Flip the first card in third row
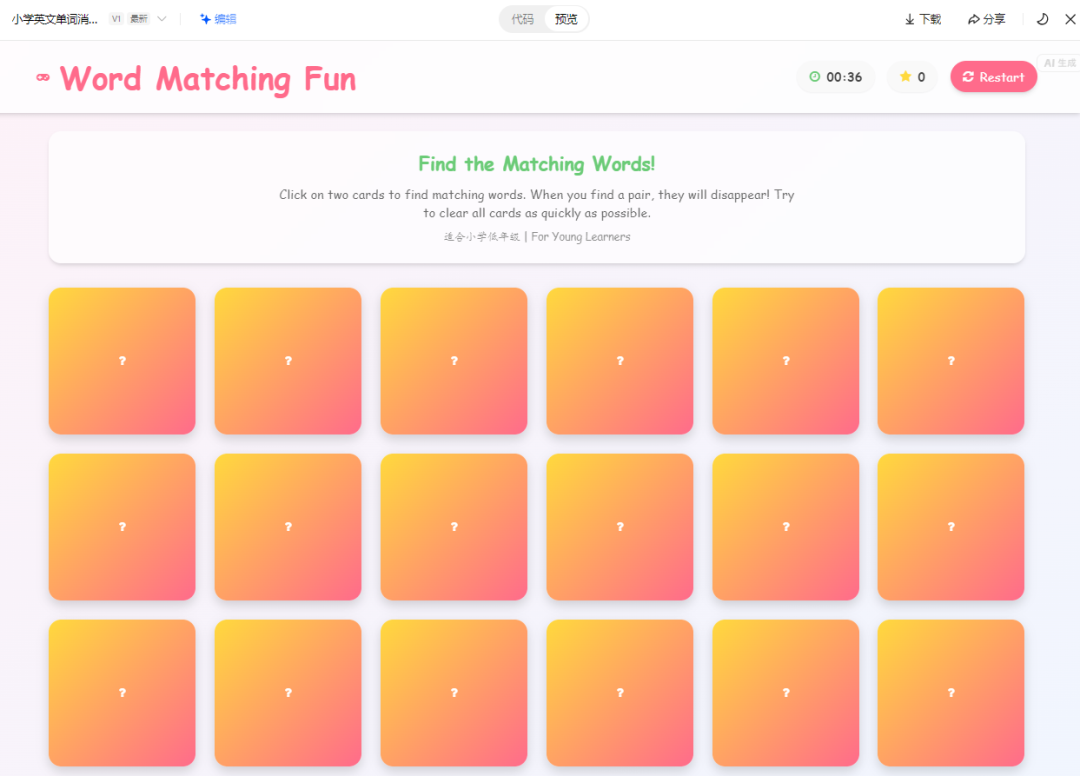The width and height of the screenshot is (1080, 776). coord(122,692)
